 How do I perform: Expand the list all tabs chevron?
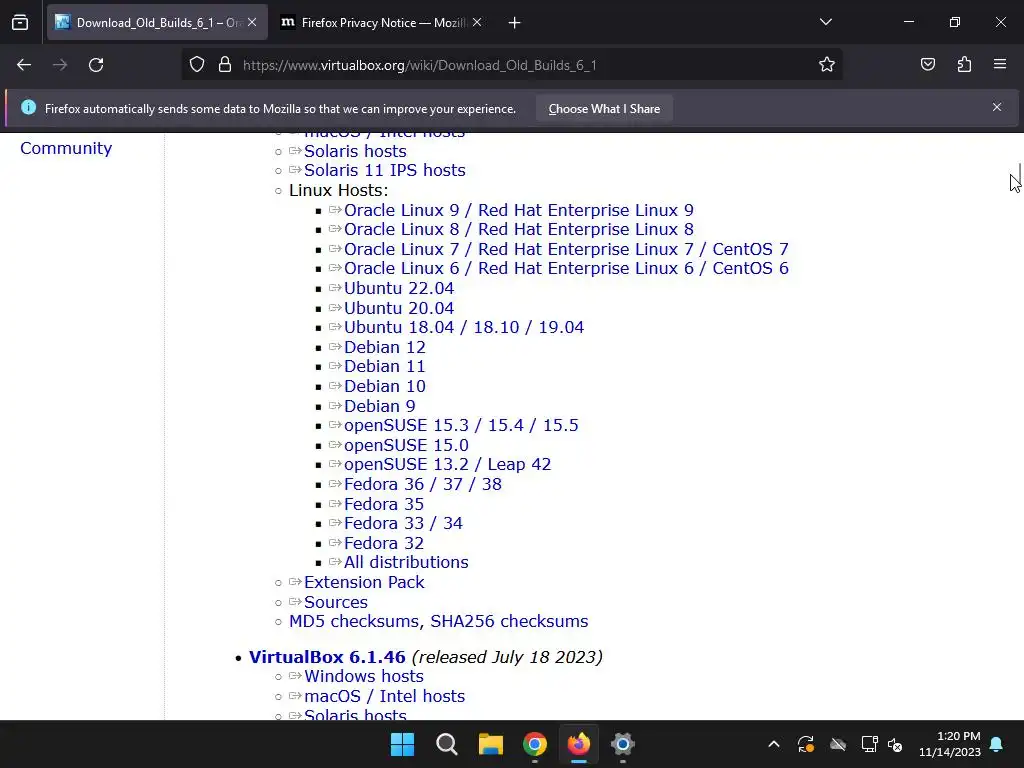[825, 22]
